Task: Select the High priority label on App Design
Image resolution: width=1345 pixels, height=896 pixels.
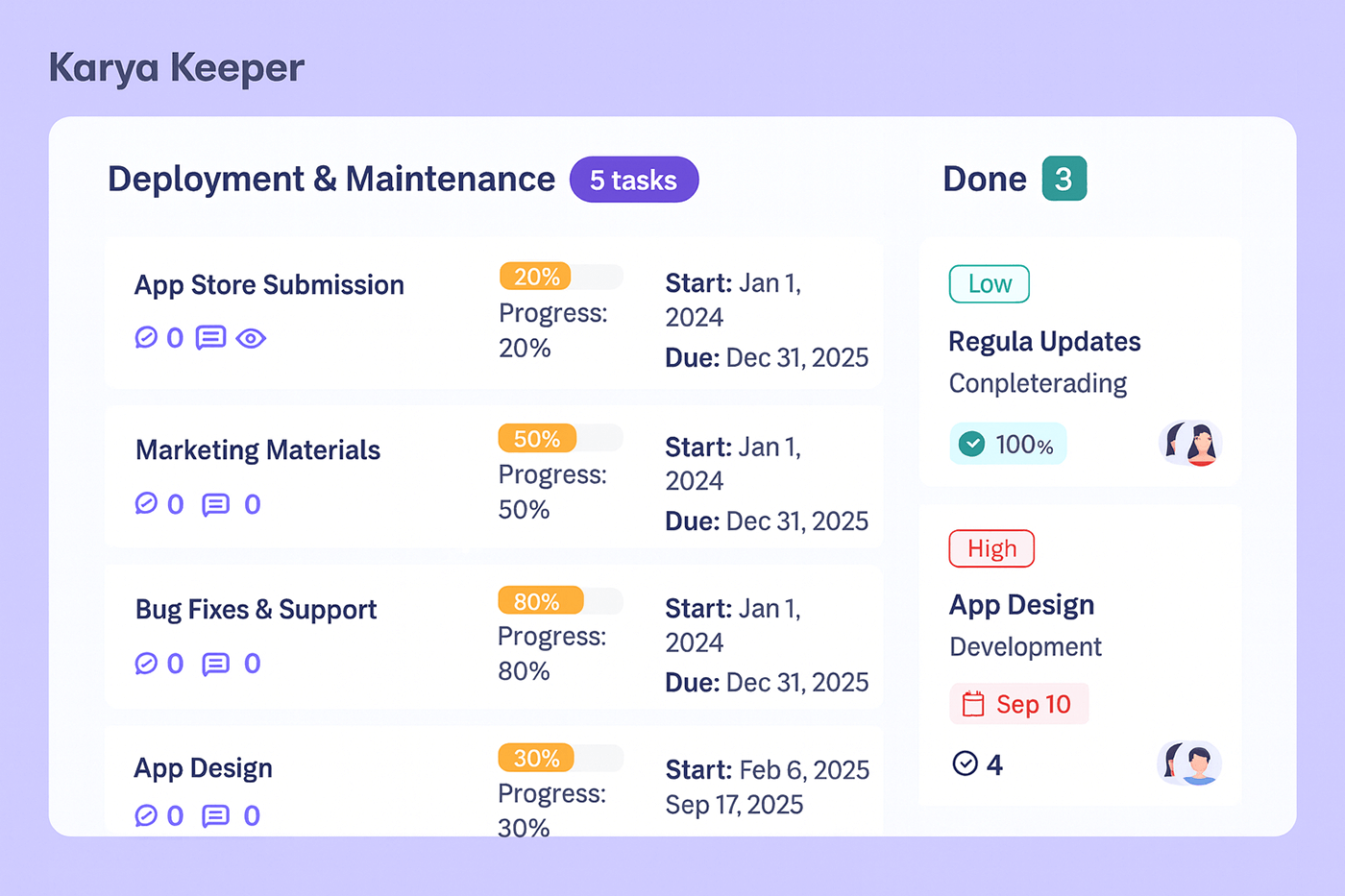Action: tap(991, 548)
